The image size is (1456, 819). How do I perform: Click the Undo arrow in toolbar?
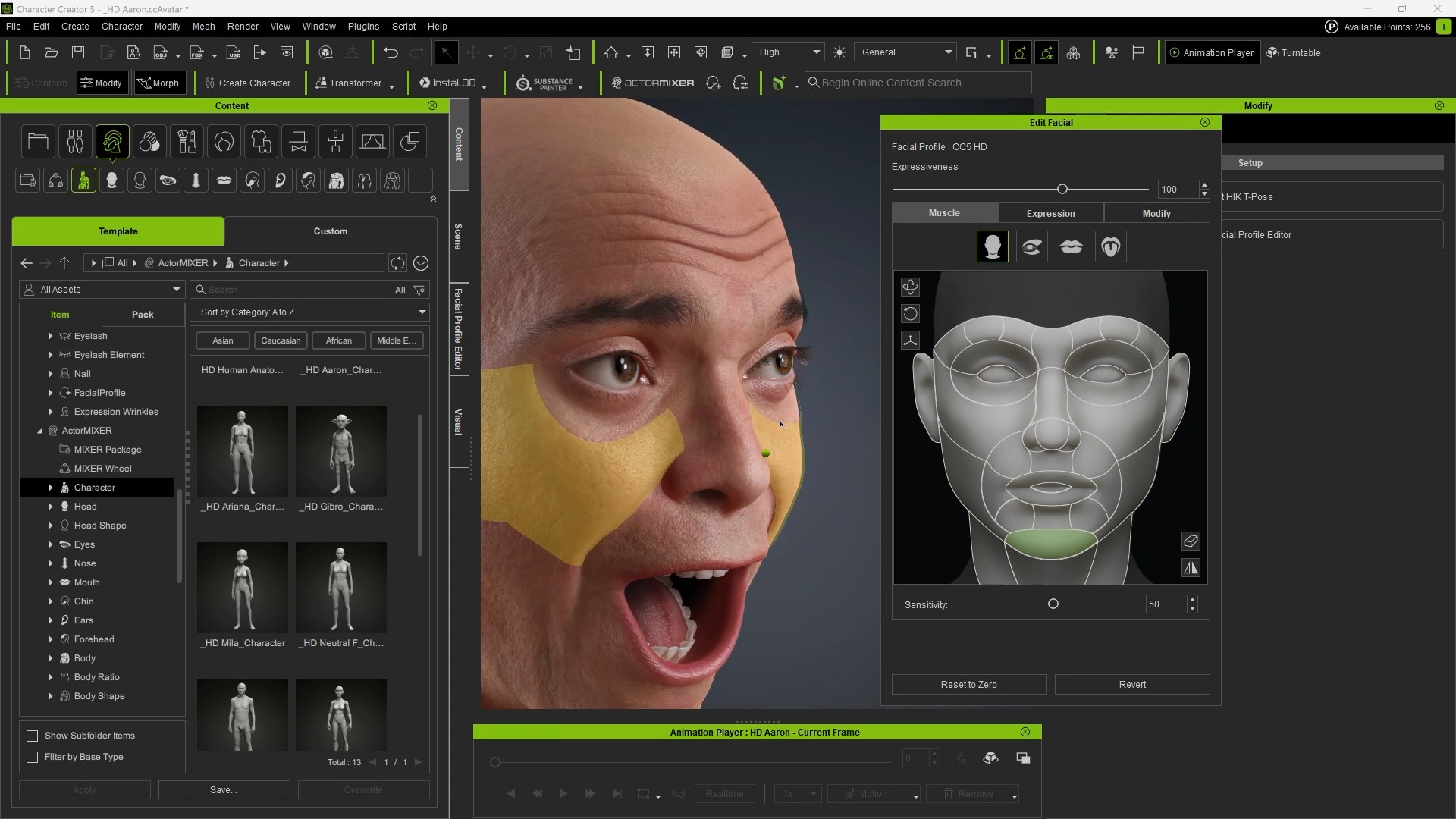pos(391,52)
